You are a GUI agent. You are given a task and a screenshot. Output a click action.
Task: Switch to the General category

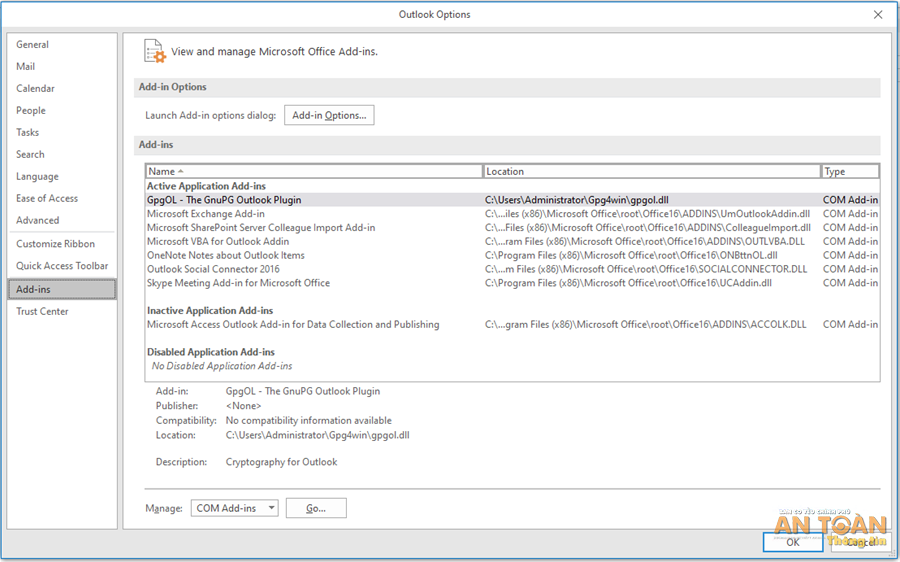[33, 45]
